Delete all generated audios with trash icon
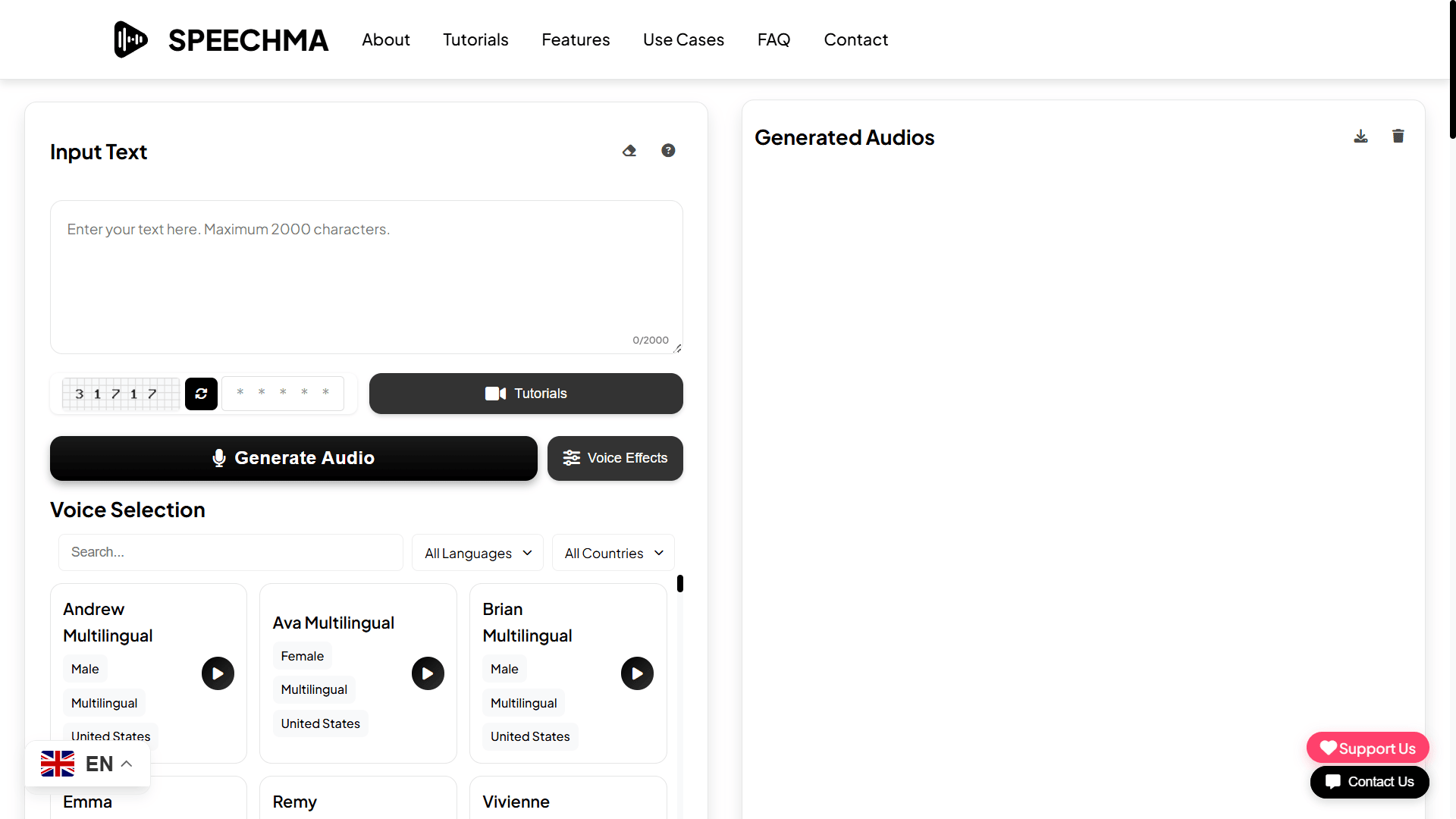 point(1398,136)
